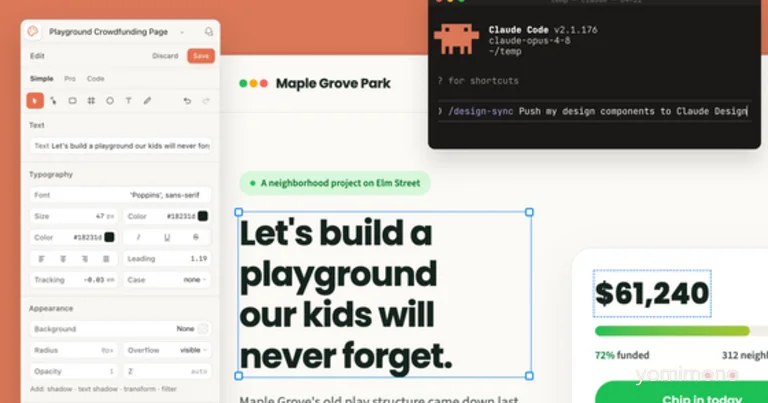768x403 pixels.
Task: Expand the Playground Crowdfunding Page project dropdown
Action: (182, 32)
